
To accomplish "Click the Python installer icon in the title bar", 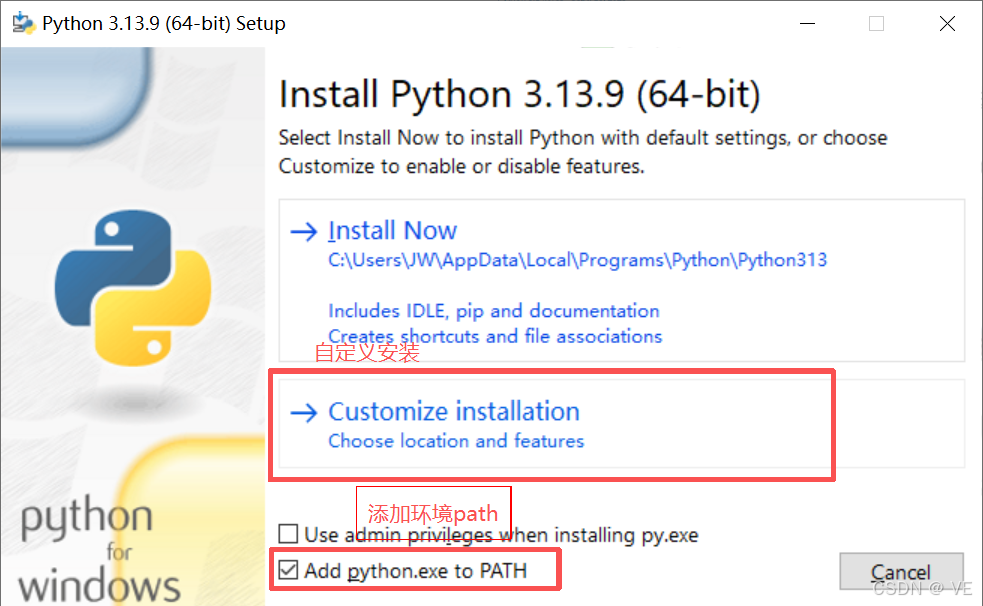I will pyautogui.click(x=23, y=23).
